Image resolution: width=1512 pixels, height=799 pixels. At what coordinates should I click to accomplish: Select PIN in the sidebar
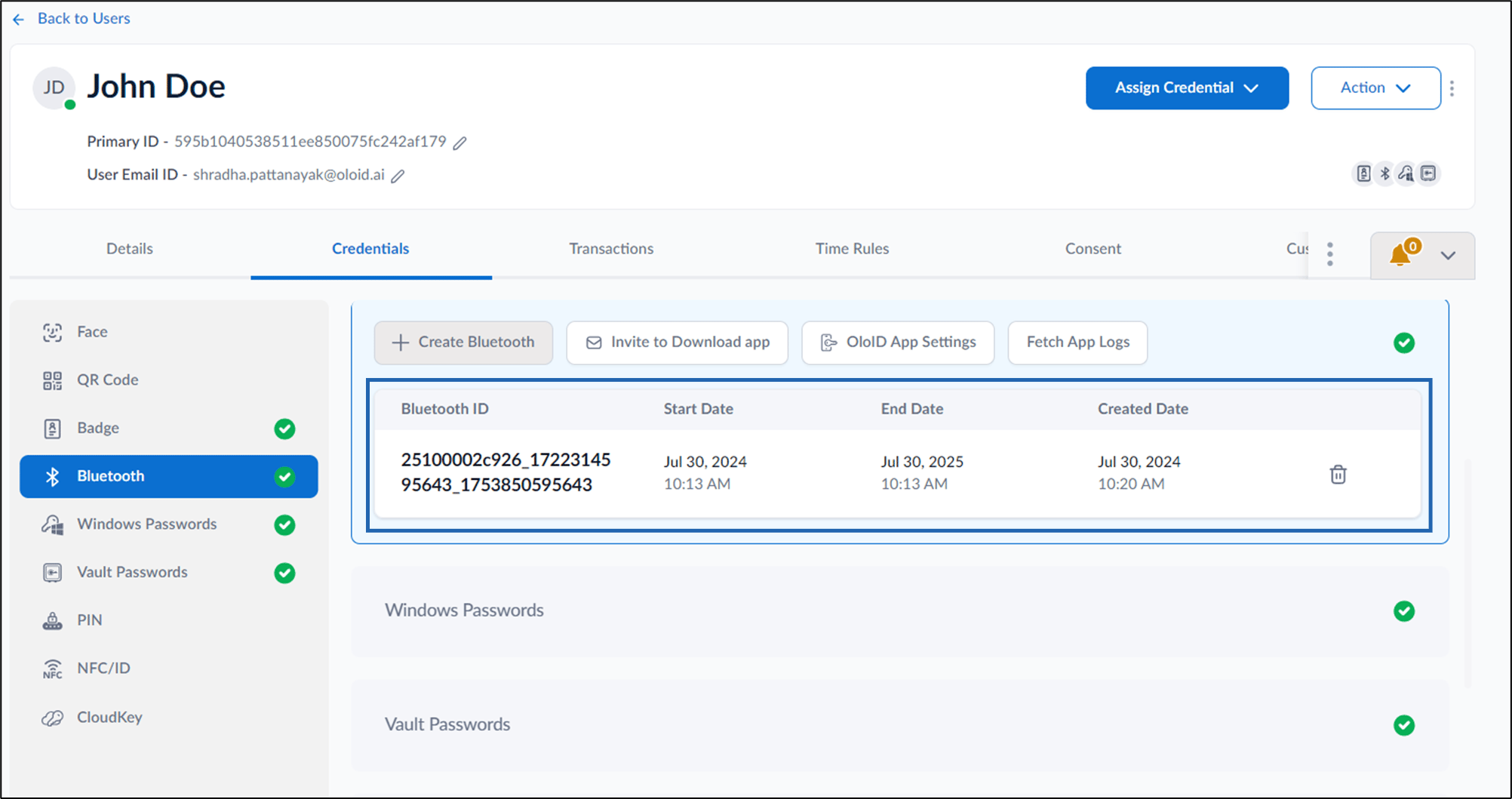pyautogui.click(x=169, y=620)
